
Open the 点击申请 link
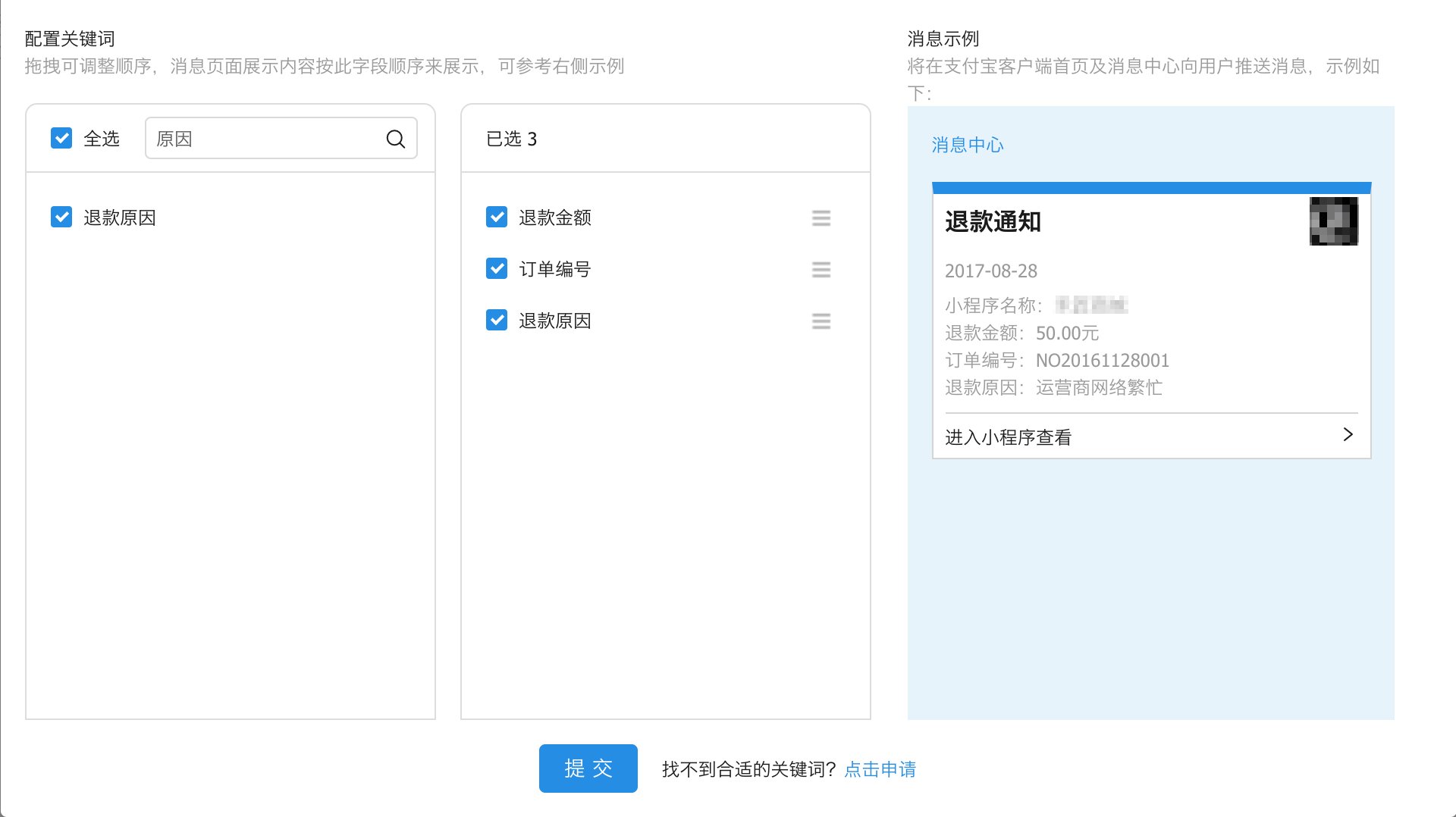point(880,769)
